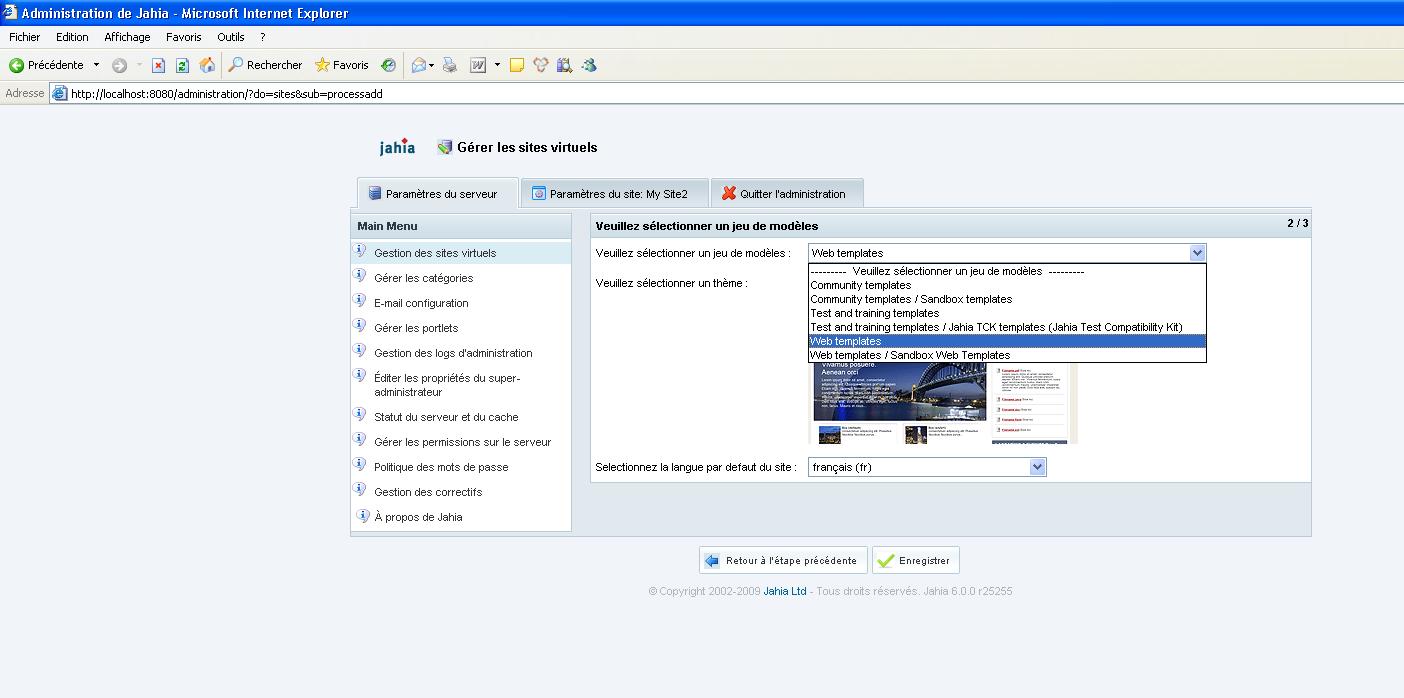Open the Mail envelope icon
The image size is (1404, 698).
[x=419, y=65]
